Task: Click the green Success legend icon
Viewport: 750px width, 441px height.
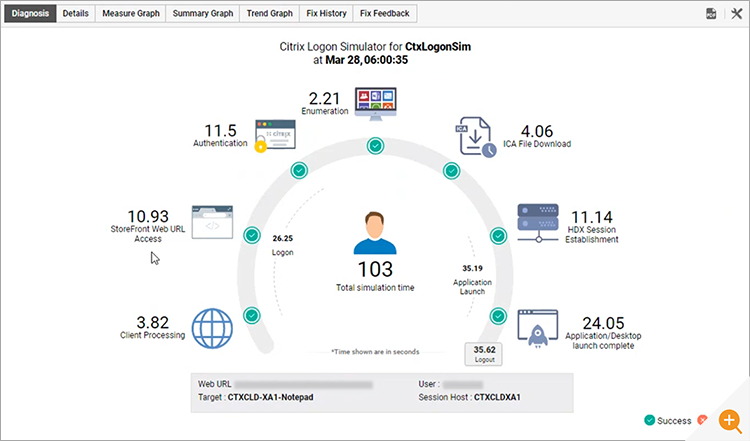Action: (650, 420)
